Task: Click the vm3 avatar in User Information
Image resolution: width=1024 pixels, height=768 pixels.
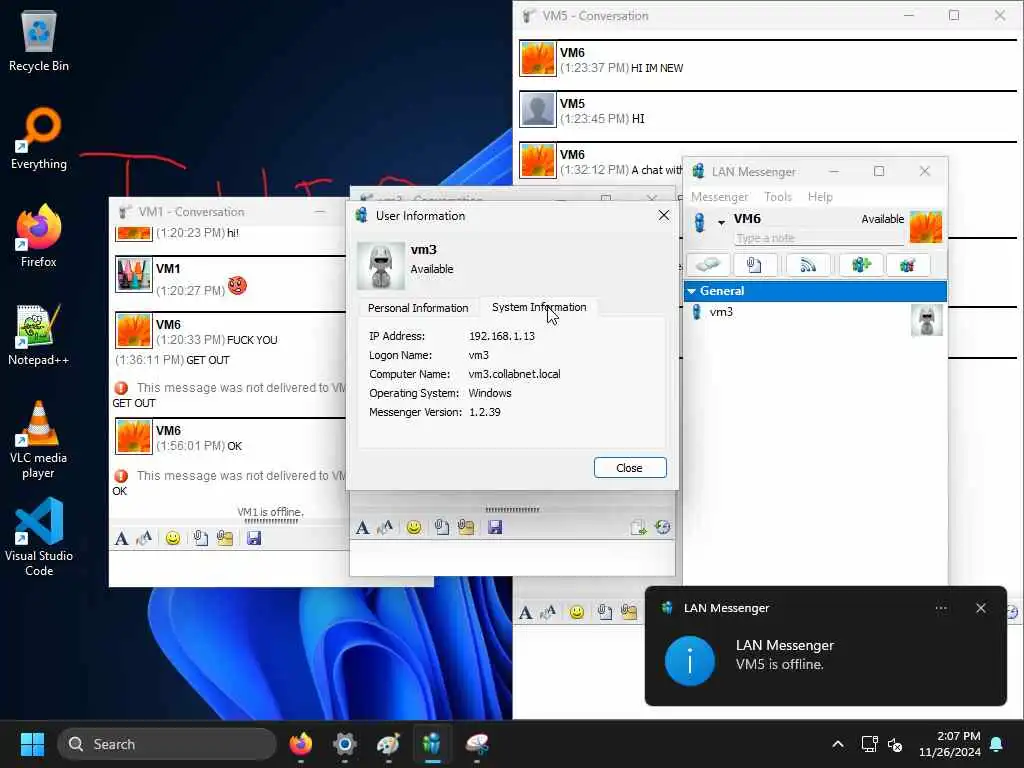Action: click(x=381, y=265)
